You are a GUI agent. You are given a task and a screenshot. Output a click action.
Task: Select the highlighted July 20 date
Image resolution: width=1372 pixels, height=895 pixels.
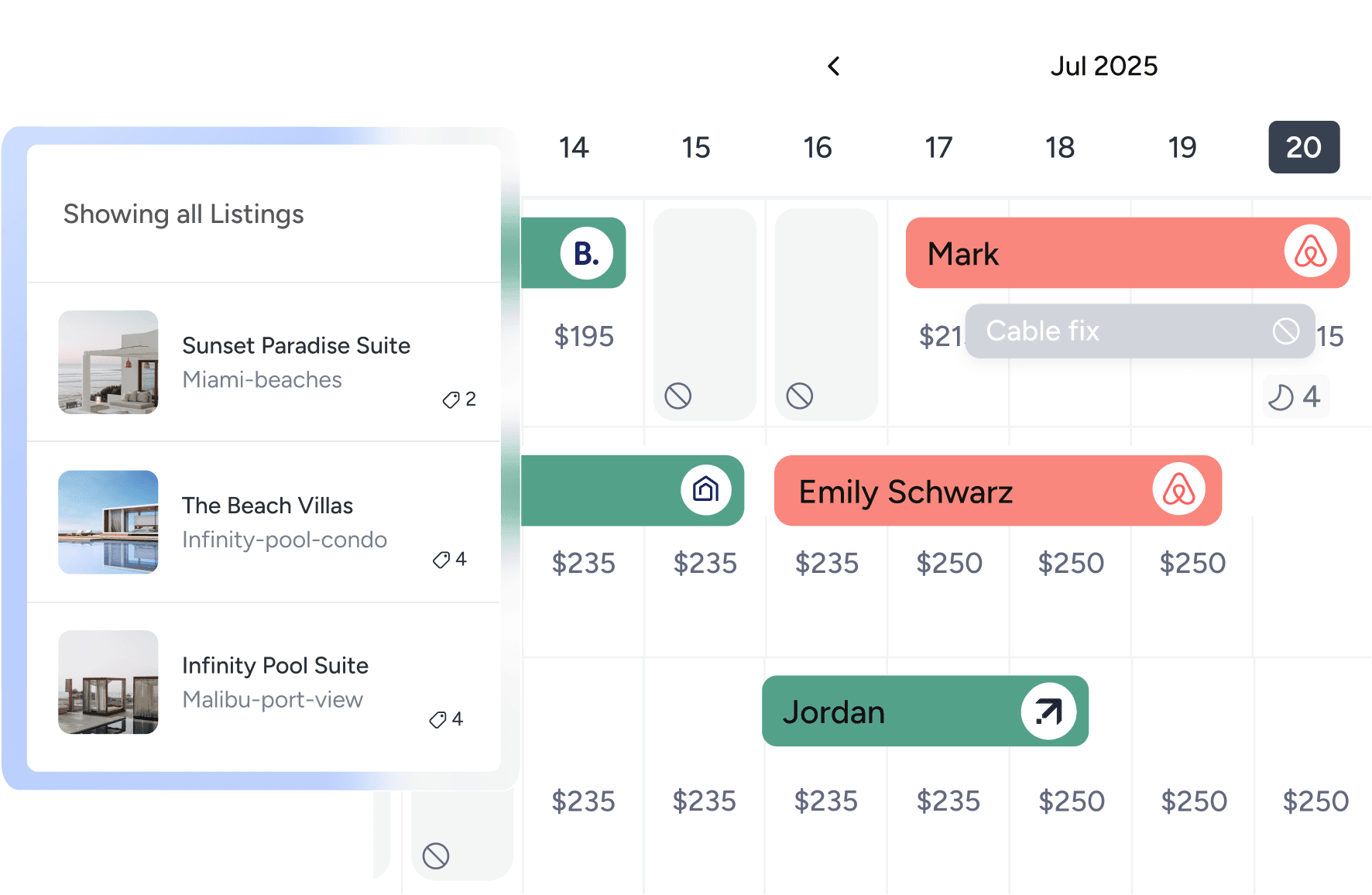click(1304, 147)
